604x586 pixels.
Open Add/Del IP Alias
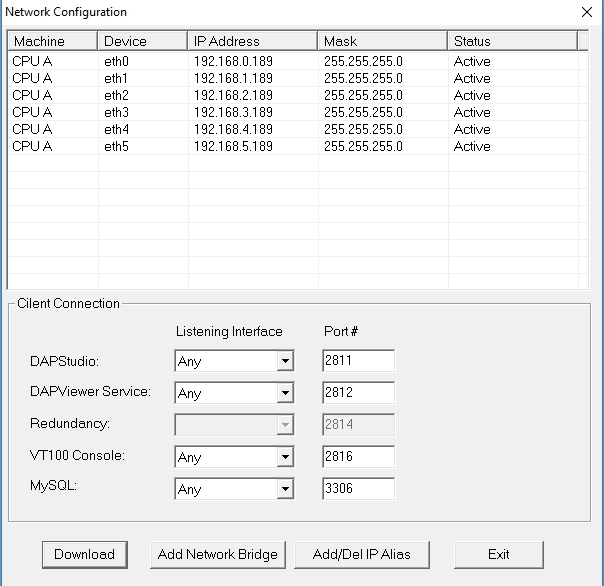pos(361,554)
